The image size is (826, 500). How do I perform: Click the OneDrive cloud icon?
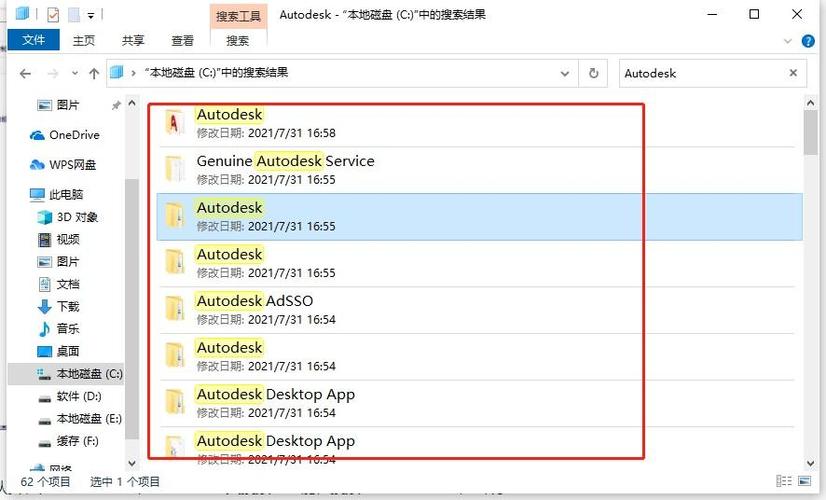pyautogui.click(x=37, y=135)
